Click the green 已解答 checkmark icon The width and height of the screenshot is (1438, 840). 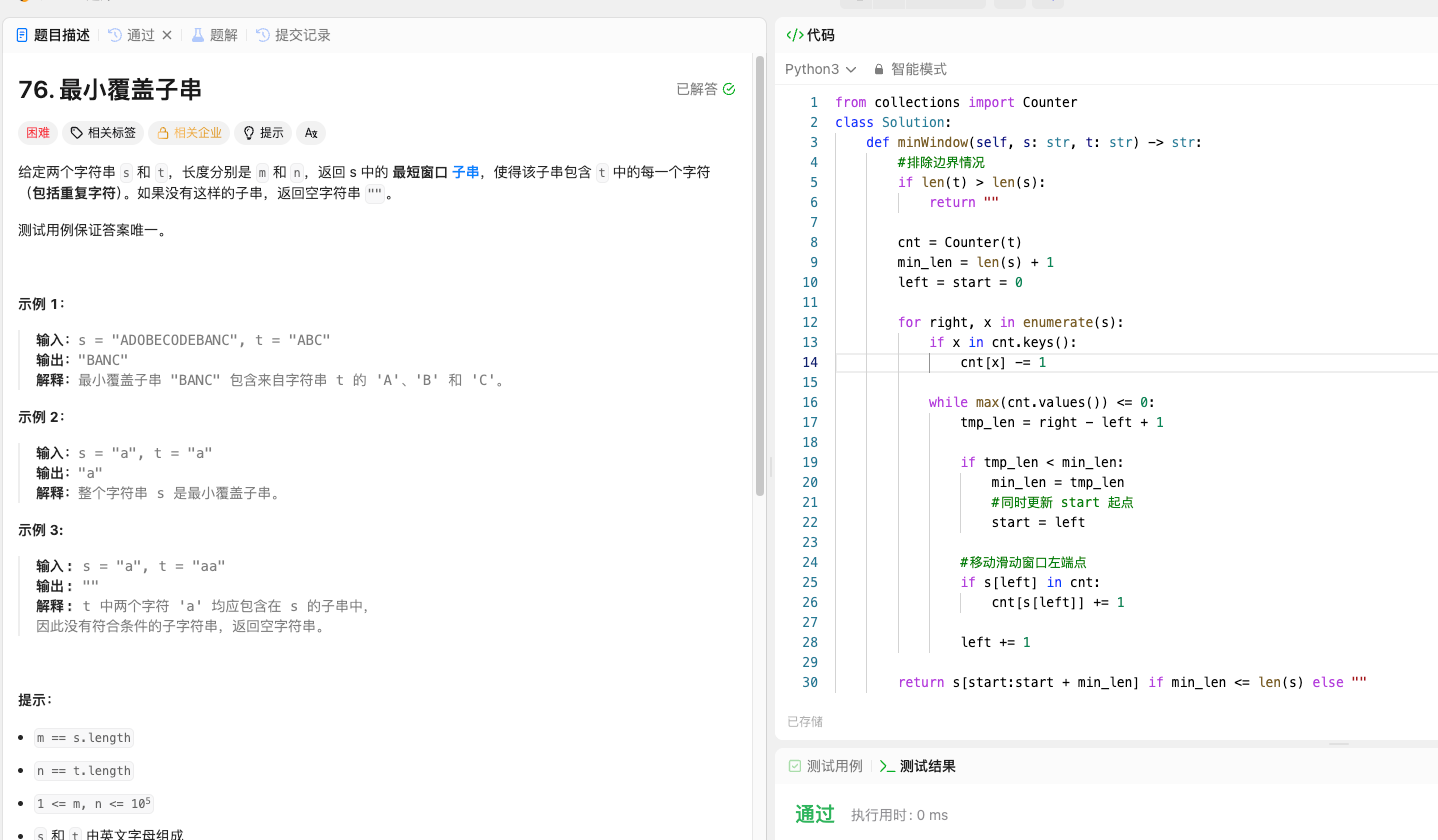coord(729,89)
